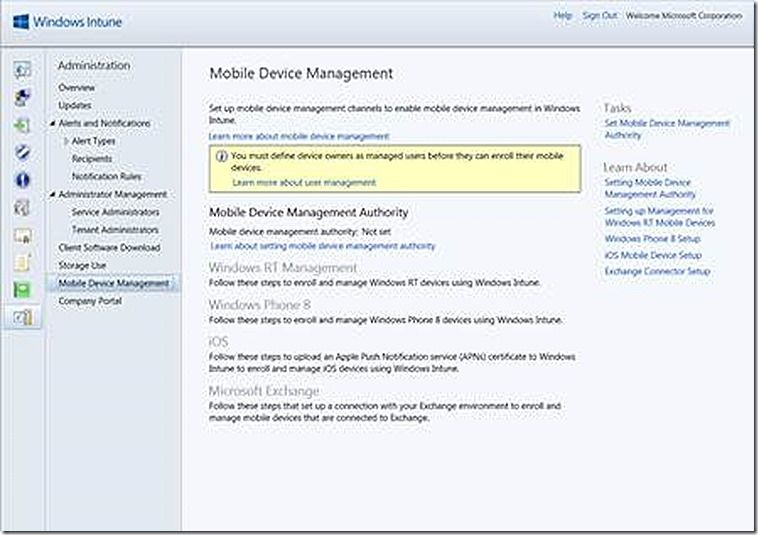The height and width of the screenshot is (535, 758).
Task: Select Recipients under Alerts and Notifications
Action: coord(92,159)
